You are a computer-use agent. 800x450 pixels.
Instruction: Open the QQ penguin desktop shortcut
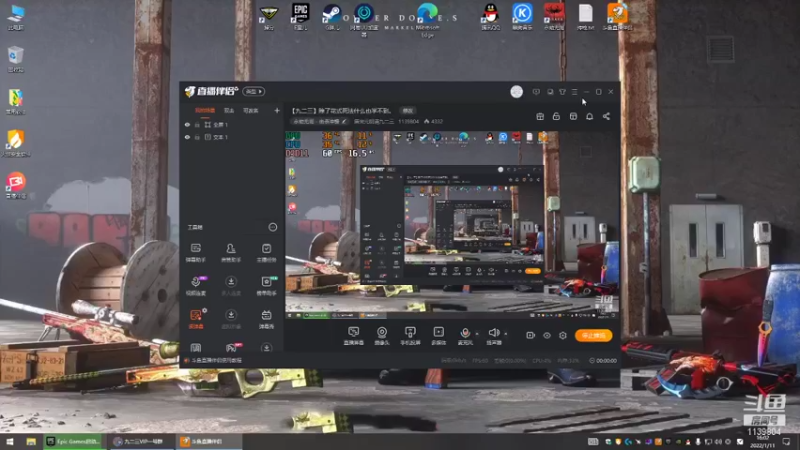point(490,17)
